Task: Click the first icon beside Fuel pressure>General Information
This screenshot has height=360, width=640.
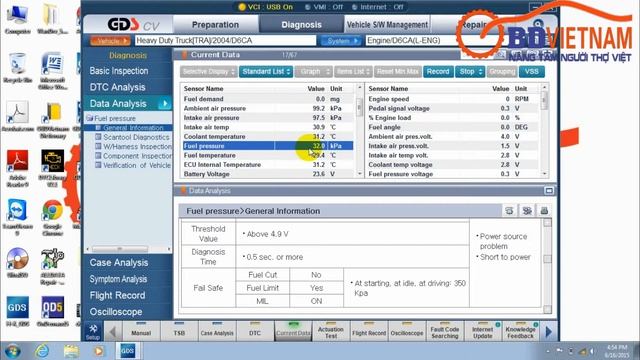Action: tap(509, 211)
